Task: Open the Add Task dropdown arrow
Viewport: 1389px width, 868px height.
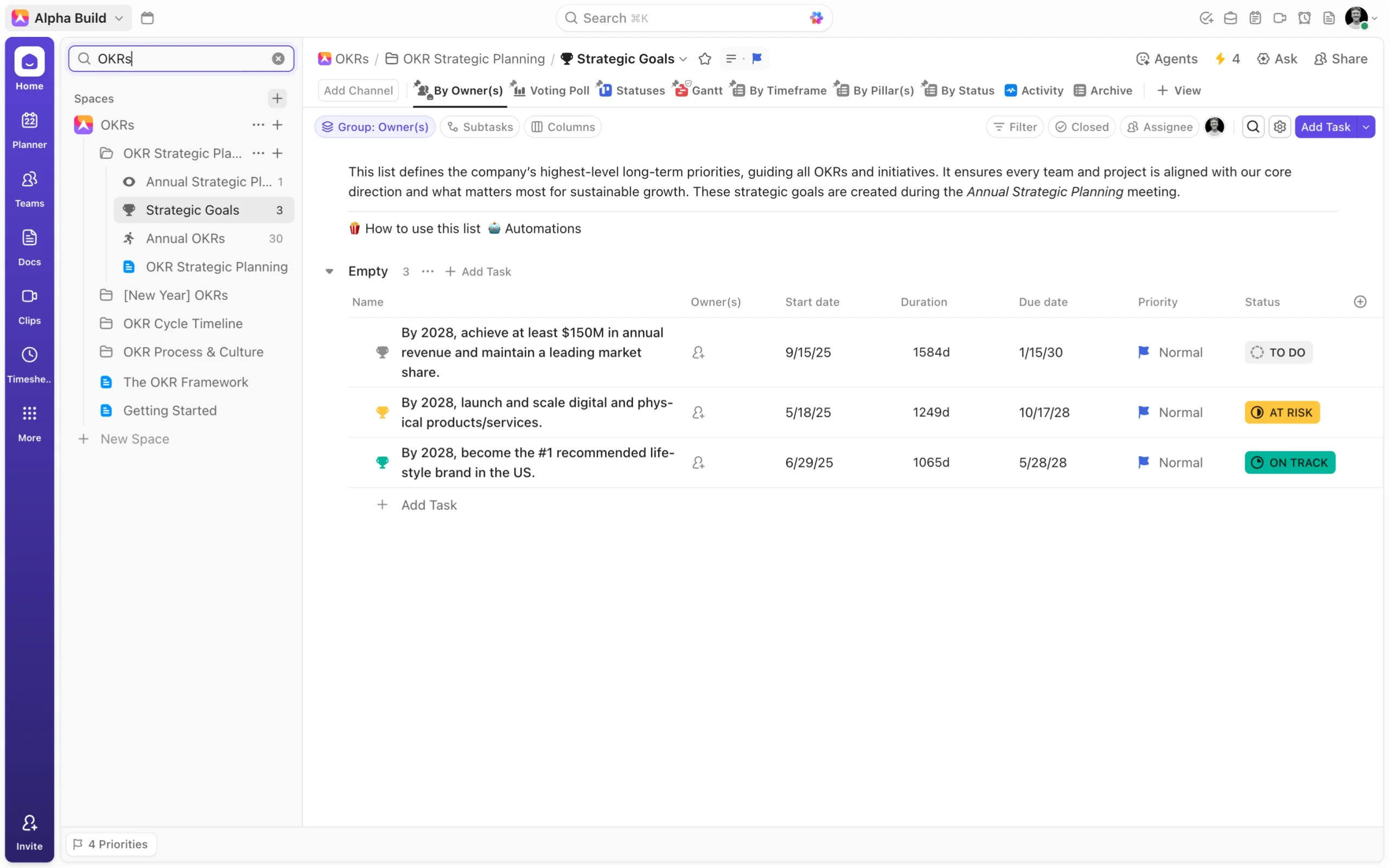Action: (x=1366, y=127)
